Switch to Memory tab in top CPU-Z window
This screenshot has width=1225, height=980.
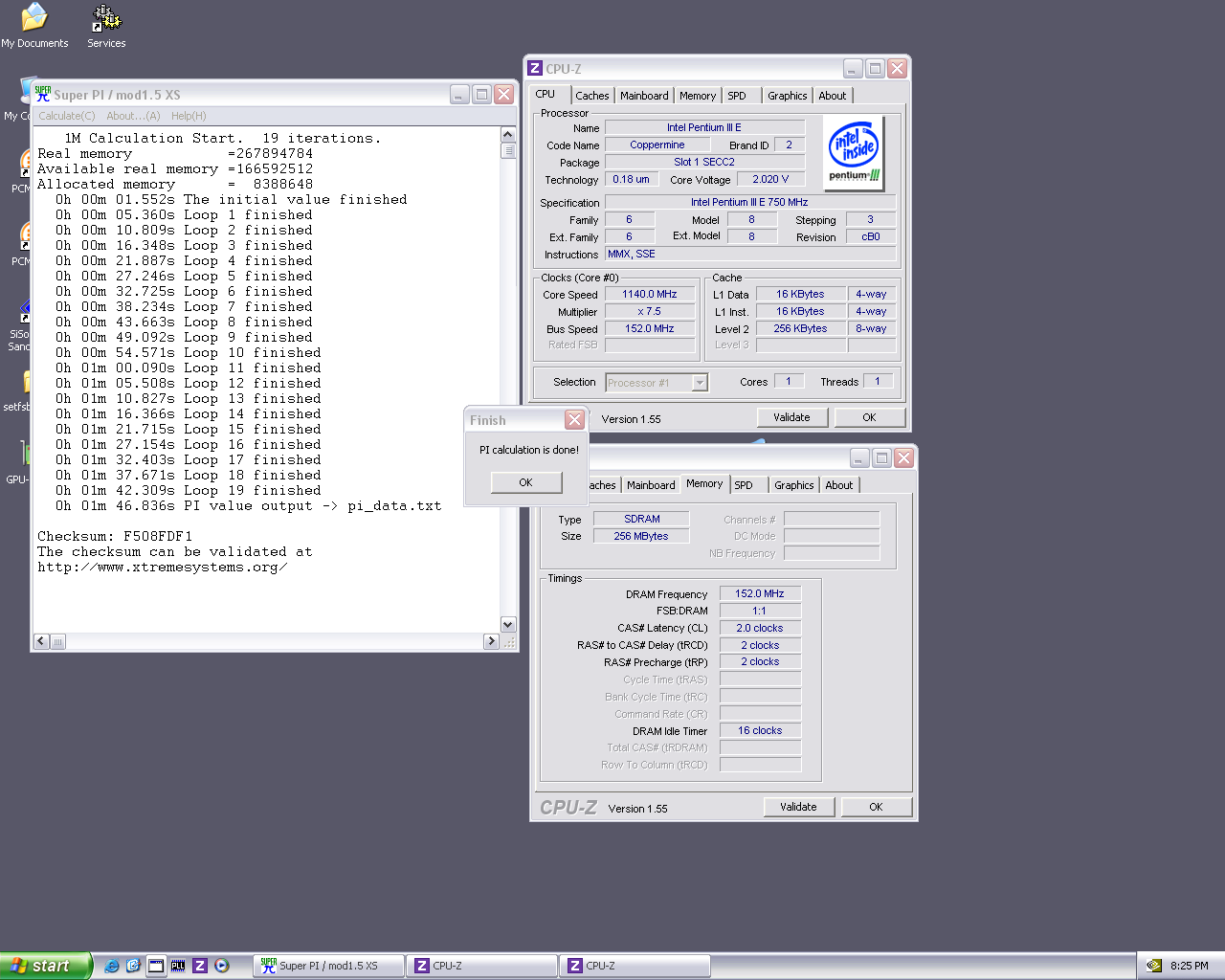click(698, 96)
